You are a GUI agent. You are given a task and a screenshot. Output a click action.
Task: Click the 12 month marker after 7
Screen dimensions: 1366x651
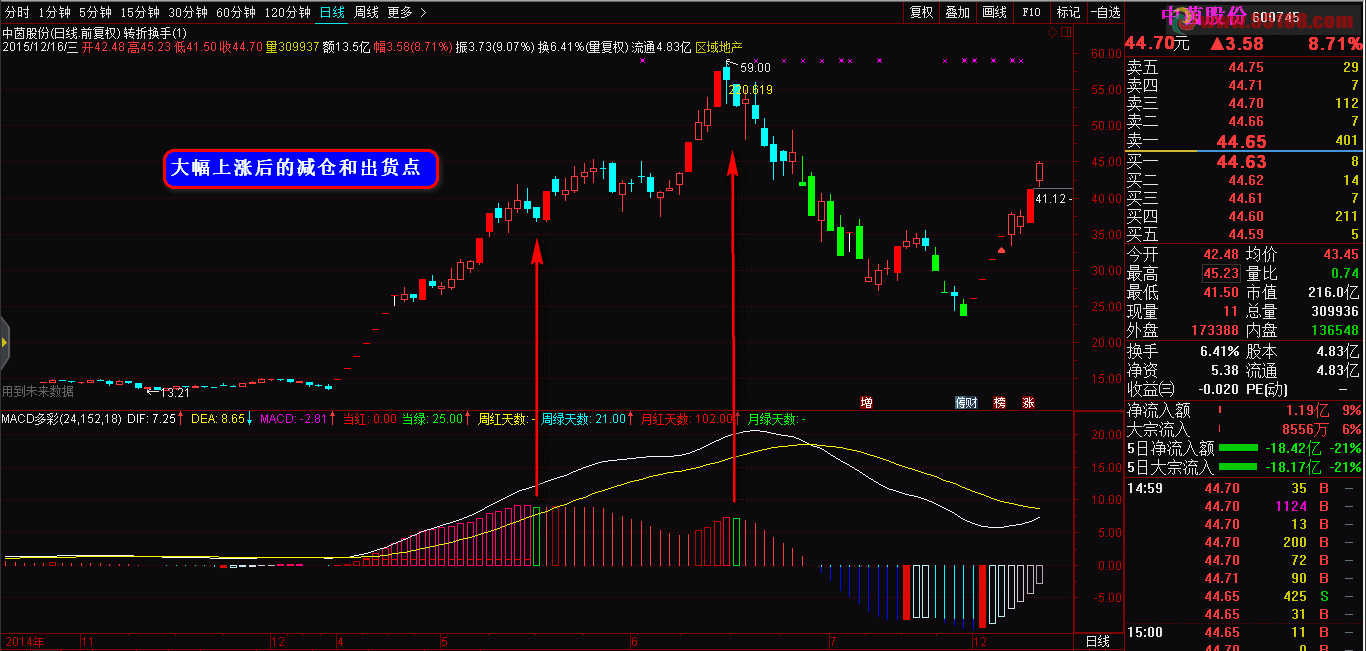click(x=979, y=641)
